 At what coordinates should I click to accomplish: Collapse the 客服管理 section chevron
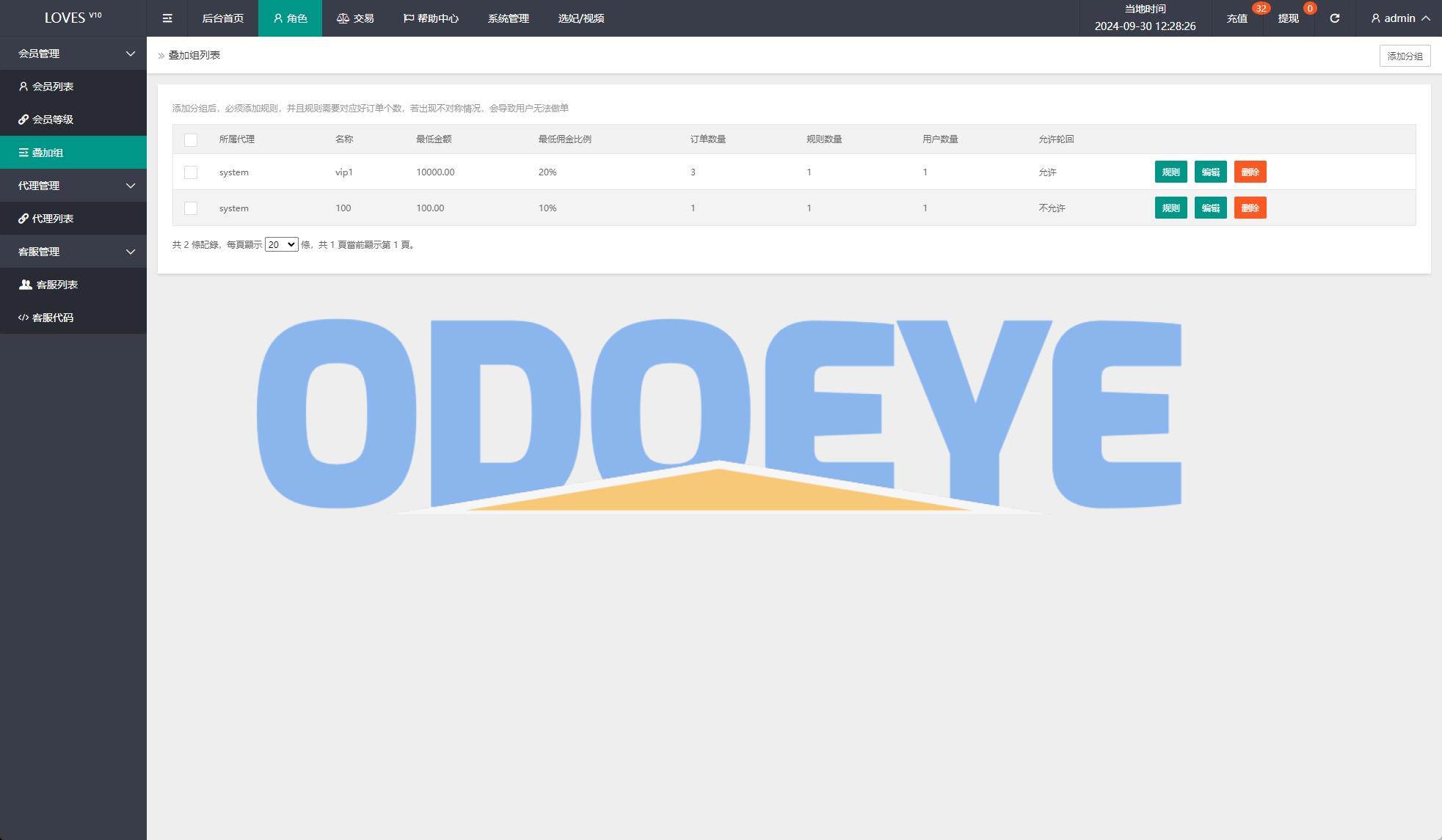[131, 252]
